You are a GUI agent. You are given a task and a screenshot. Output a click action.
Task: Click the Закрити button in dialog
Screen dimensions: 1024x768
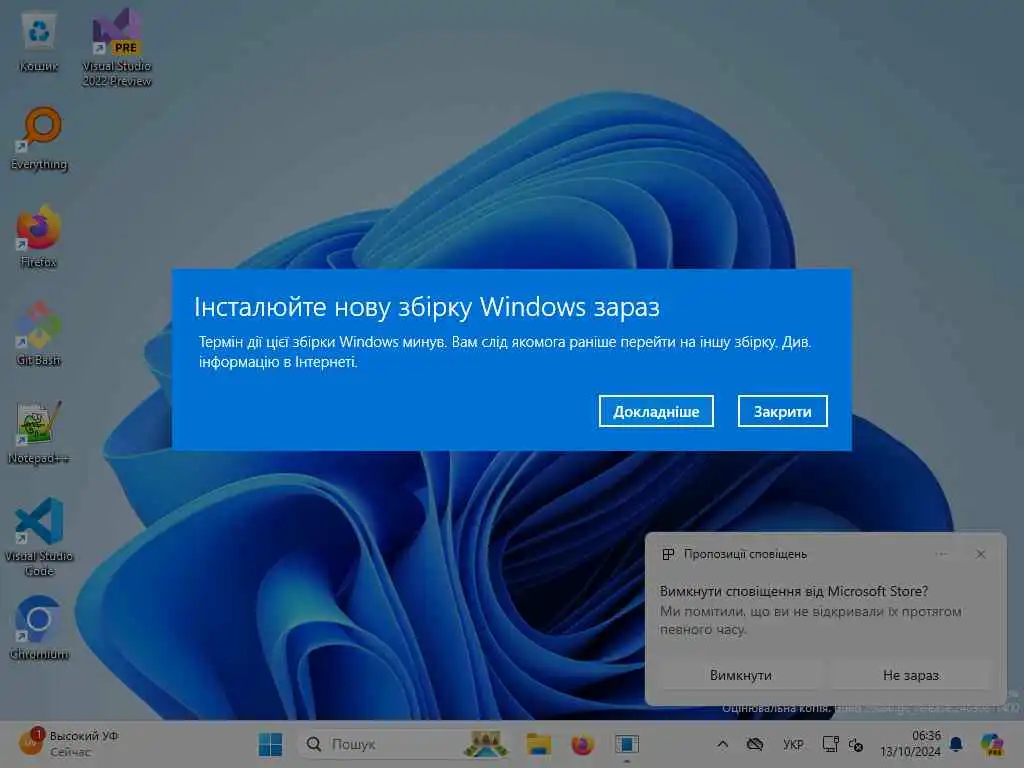[x=782, y=411]
